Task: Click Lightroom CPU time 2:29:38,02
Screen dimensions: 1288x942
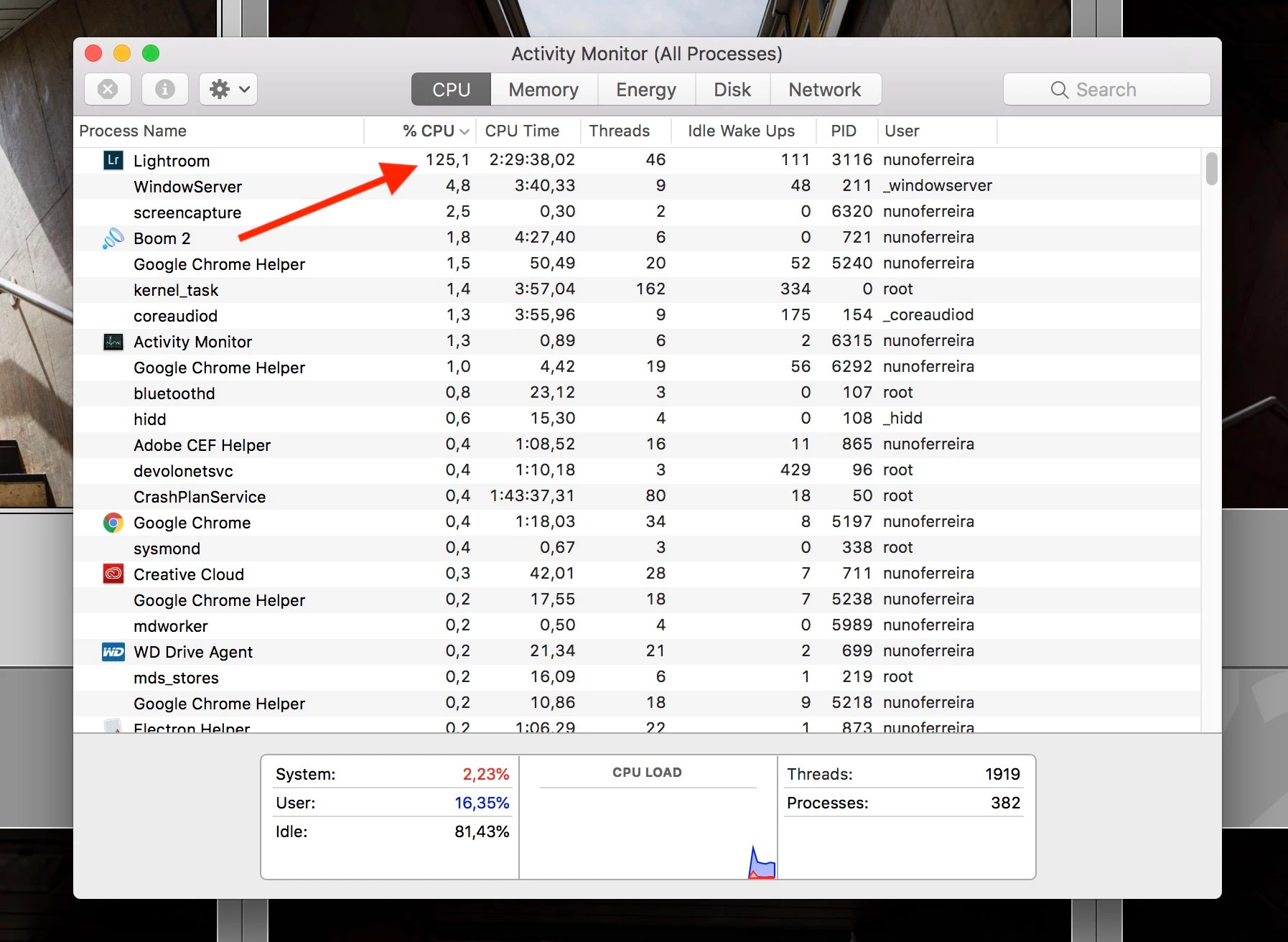Action: (532, 159)
